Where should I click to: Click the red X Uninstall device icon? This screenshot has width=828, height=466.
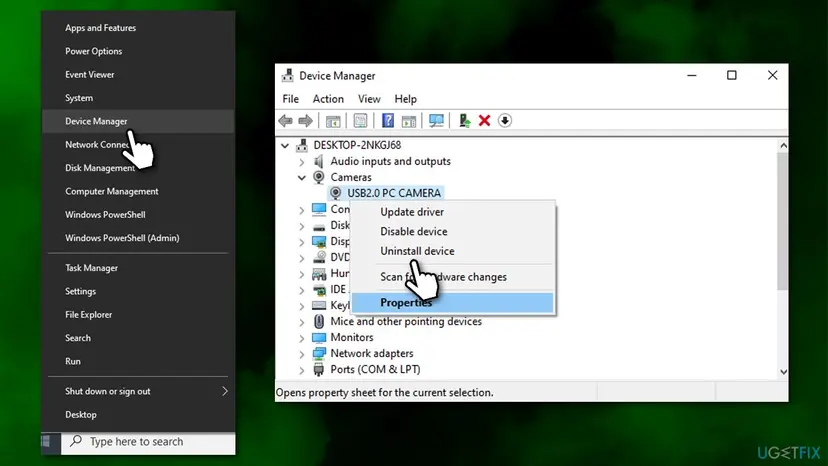(x=484, y=120)
